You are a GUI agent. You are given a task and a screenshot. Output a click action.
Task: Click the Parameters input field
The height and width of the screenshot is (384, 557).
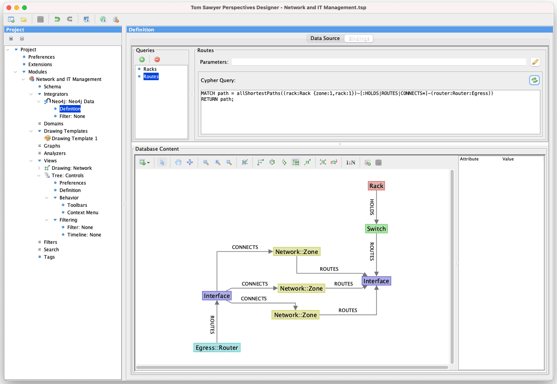pos(379,62)
